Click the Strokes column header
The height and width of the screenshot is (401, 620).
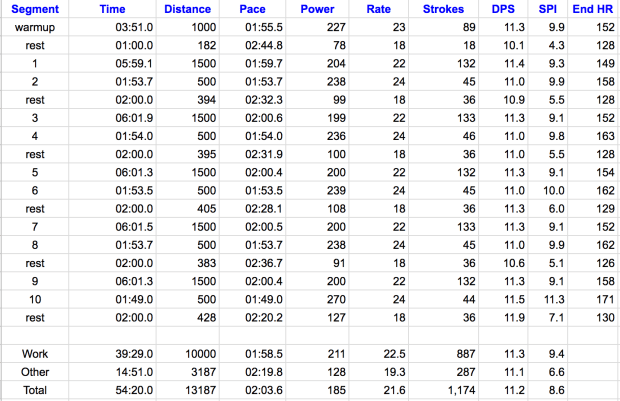(x=443, y=11)
